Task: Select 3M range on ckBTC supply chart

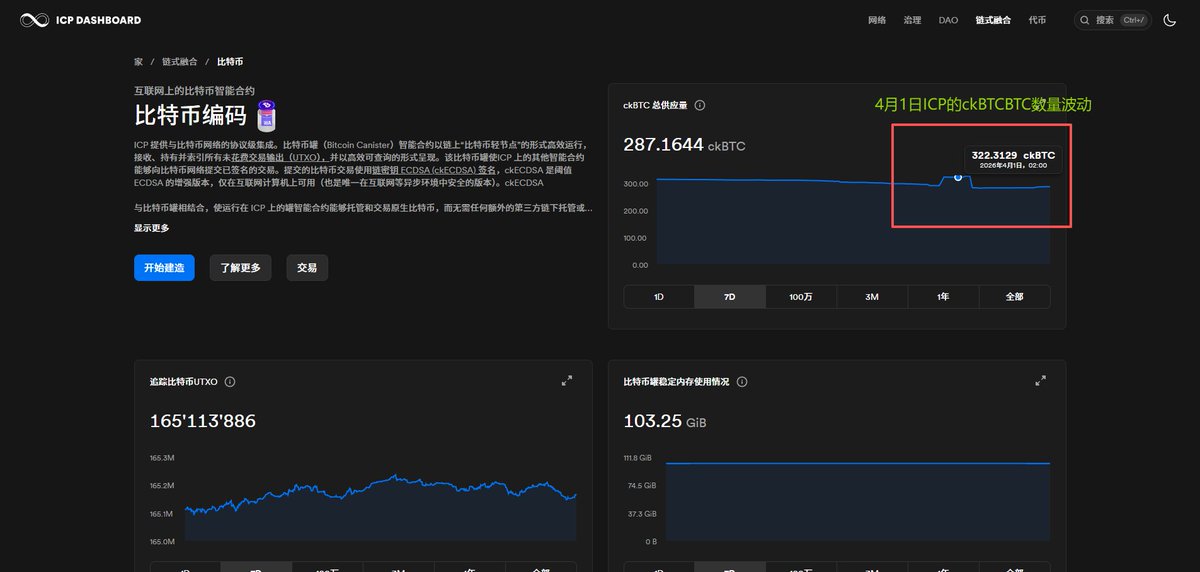Action: tap(872, 297)
